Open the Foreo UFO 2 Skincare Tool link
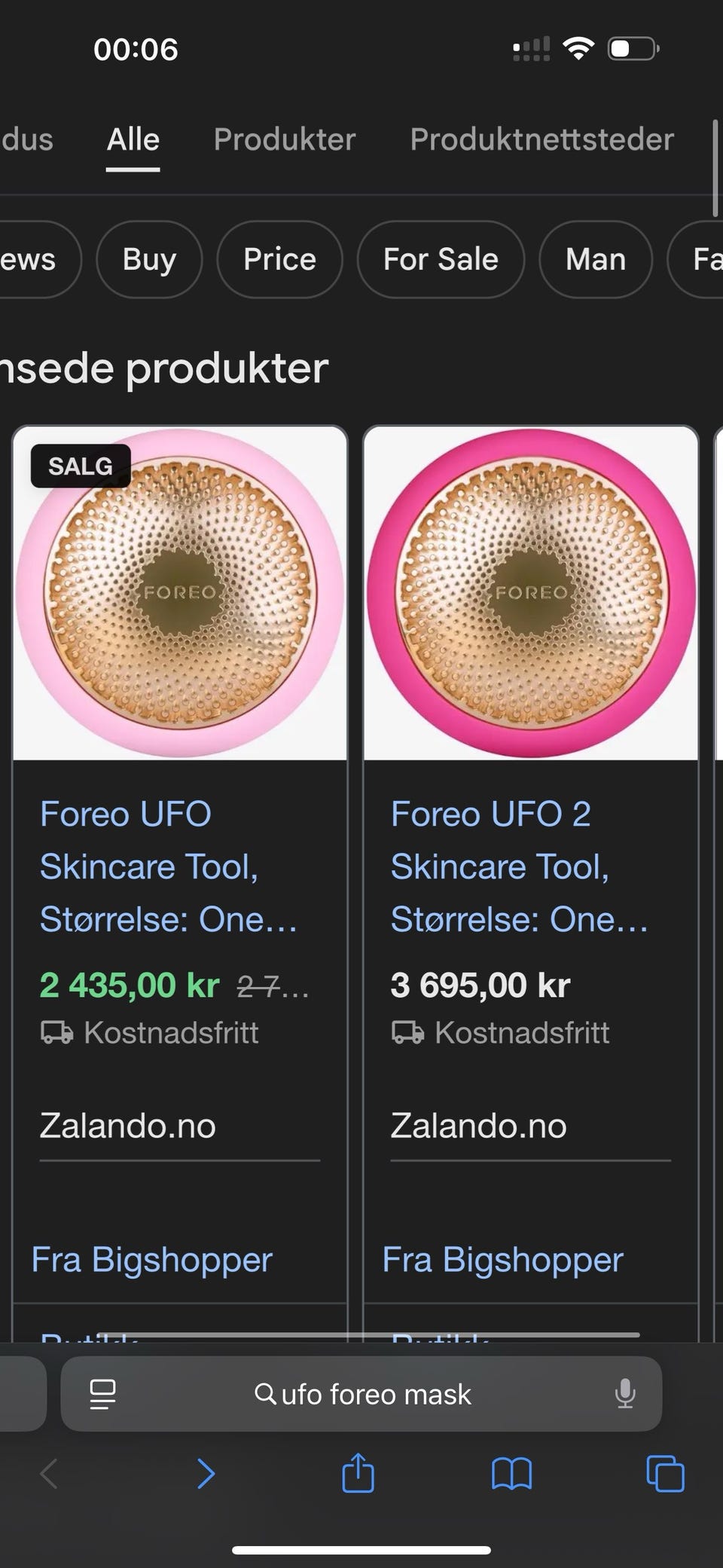Image resolution: width=723 pixels, height=1568 pixels. [x=519, y=867]
